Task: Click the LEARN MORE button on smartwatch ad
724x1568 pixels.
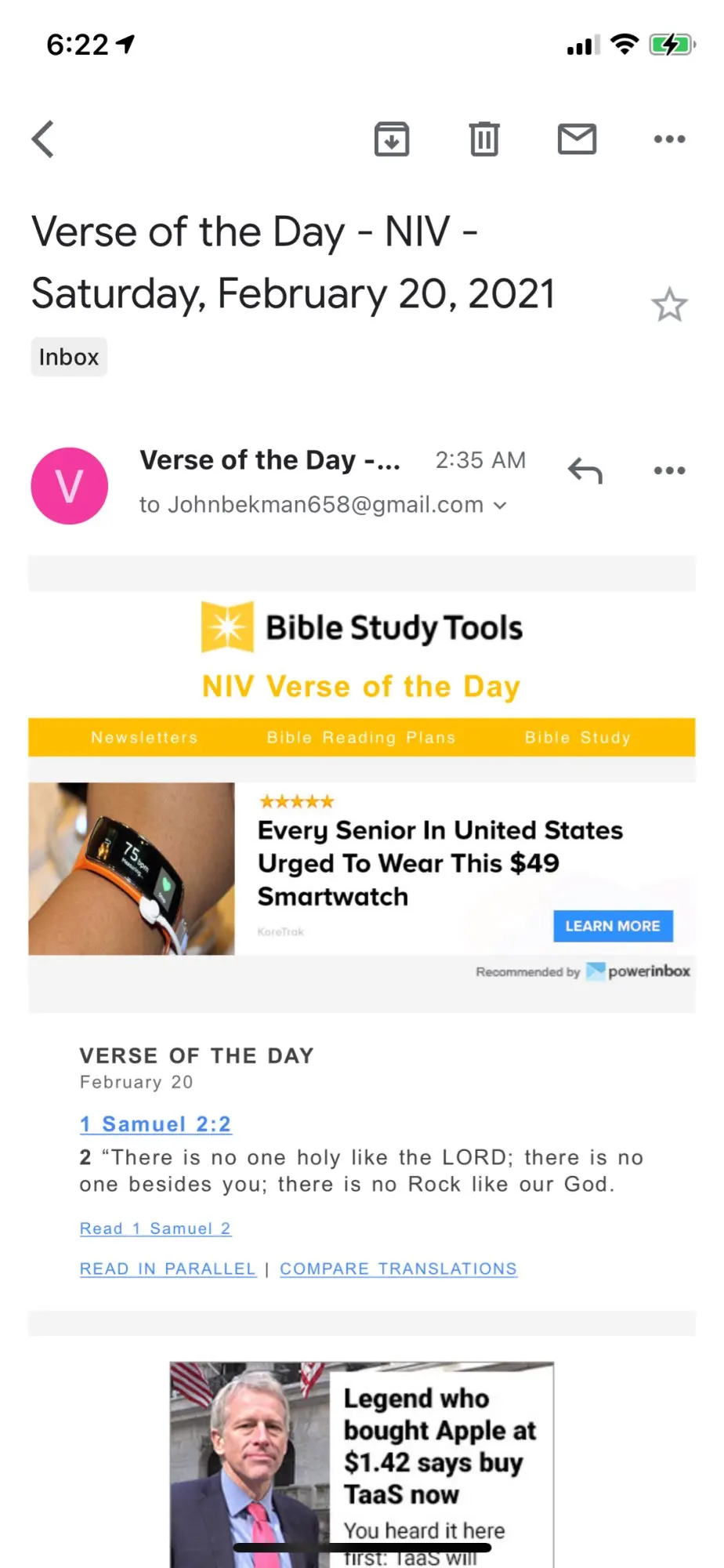Action: (614, 926)
